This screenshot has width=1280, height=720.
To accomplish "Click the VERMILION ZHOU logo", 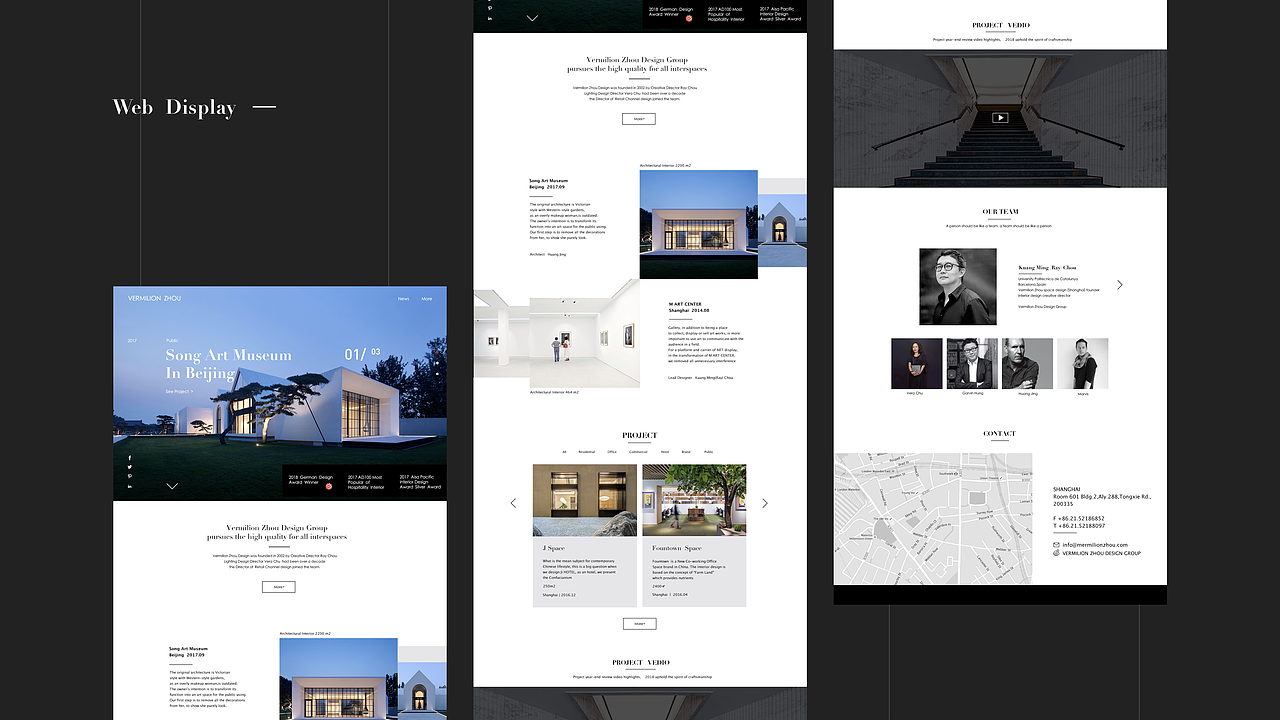I will [154, 298].
